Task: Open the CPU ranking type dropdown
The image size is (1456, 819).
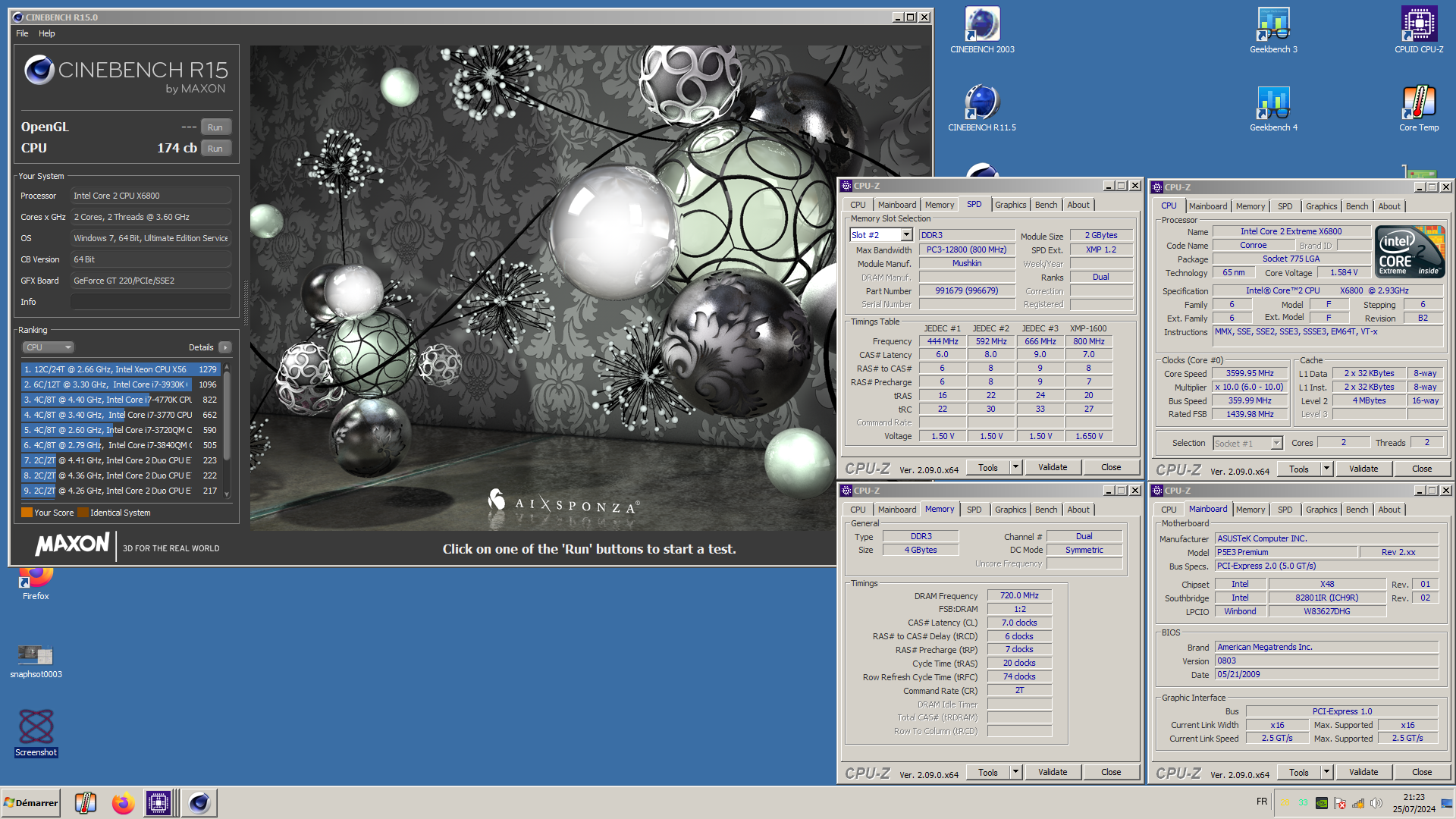Action: point(48,347)
